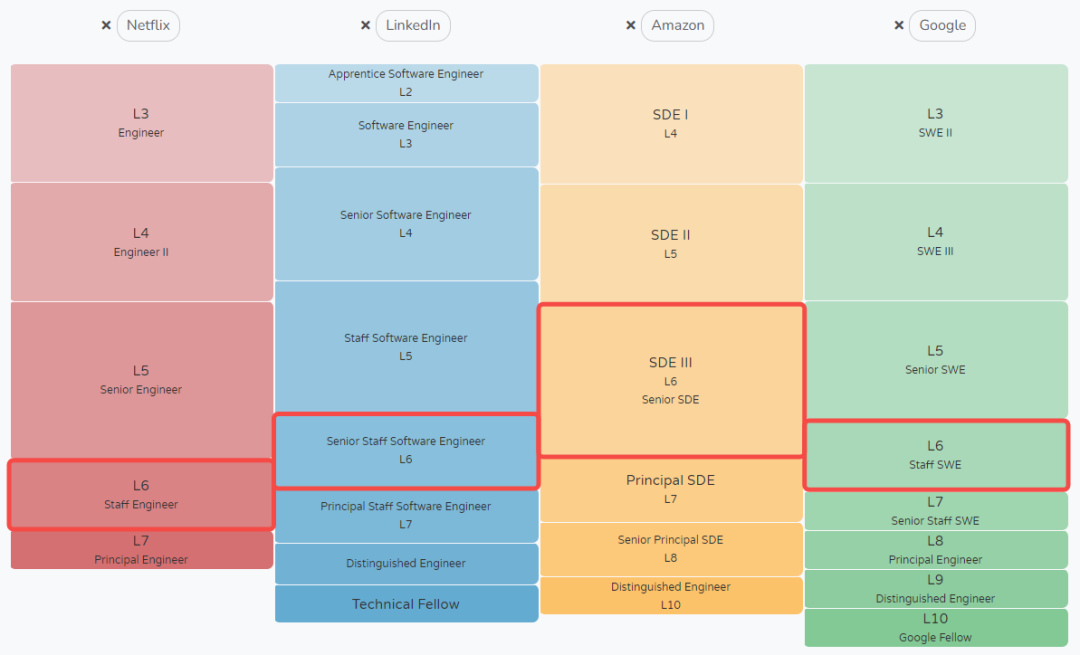Select Netflix L7 Principal Engineer block

142,550
